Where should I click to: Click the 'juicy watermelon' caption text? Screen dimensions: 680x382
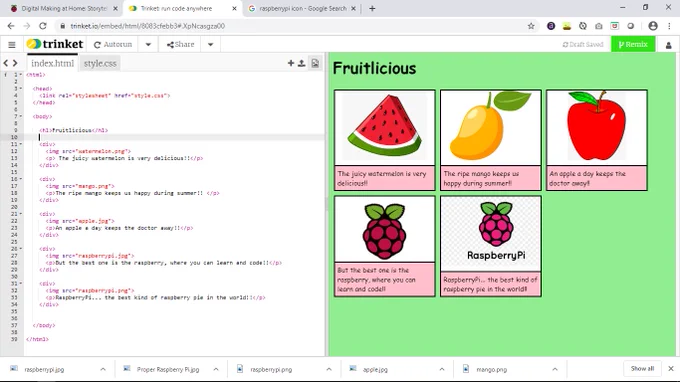[x=382, y=178]
